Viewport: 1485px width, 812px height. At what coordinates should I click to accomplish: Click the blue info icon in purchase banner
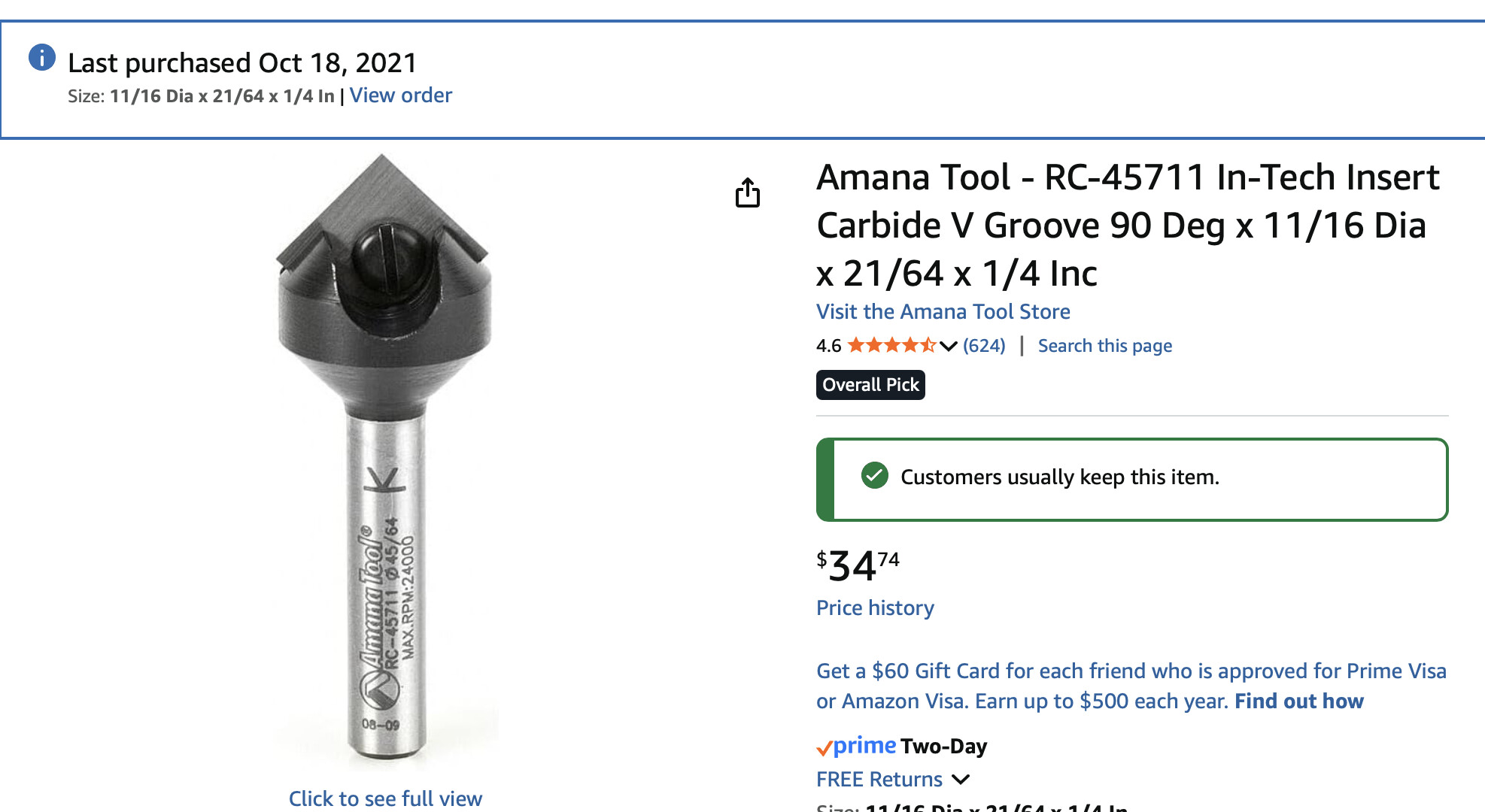42,57
